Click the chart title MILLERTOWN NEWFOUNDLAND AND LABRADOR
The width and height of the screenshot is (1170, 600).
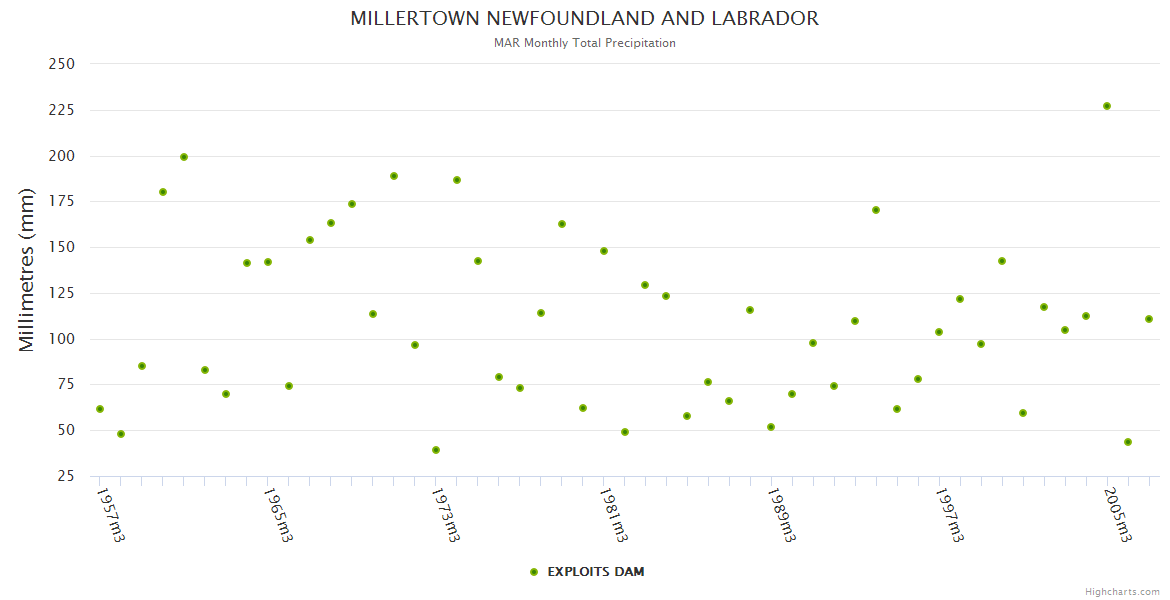tap(584, 19)
